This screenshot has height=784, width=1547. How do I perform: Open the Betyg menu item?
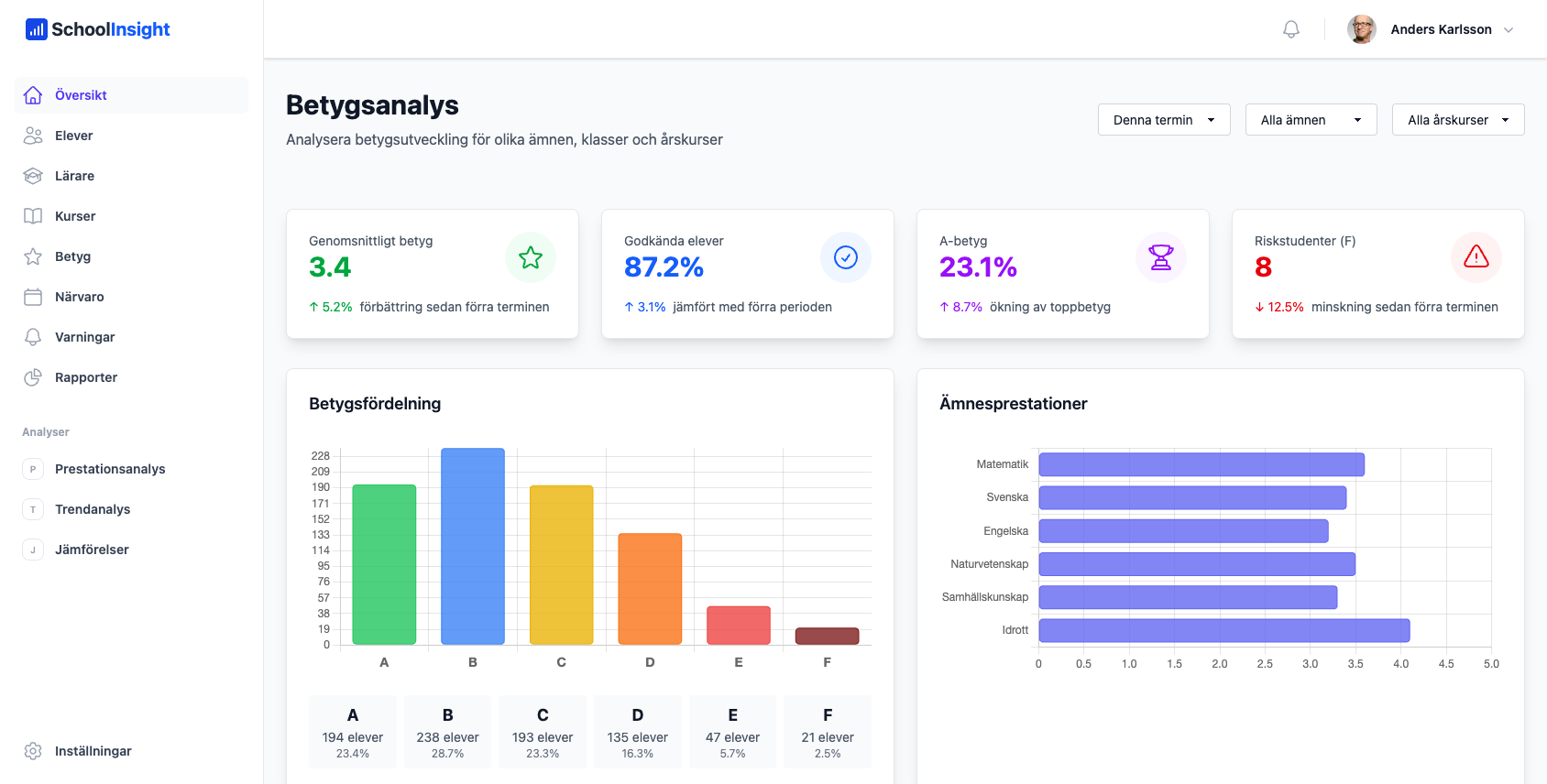(72, 256)
